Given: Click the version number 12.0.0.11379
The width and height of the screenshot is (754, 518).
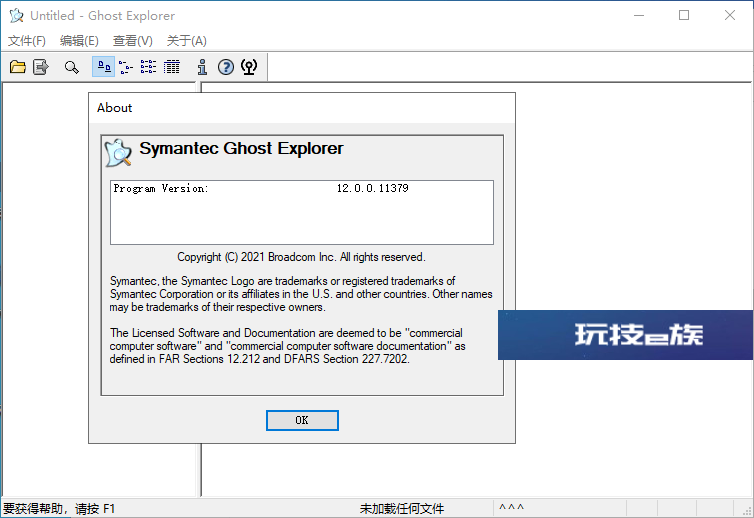Looking at the screenshot, I should tap(373, 188).
